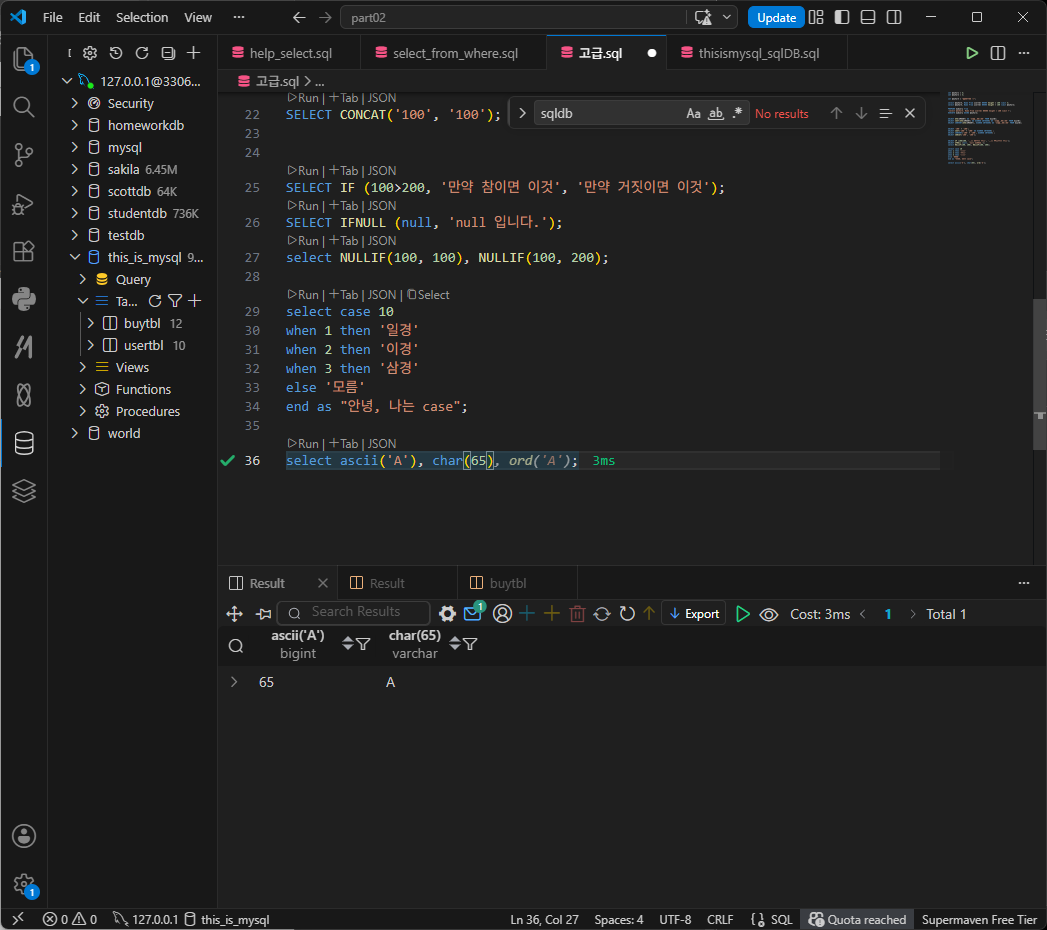Expand the buytbl table

[91, 324]
